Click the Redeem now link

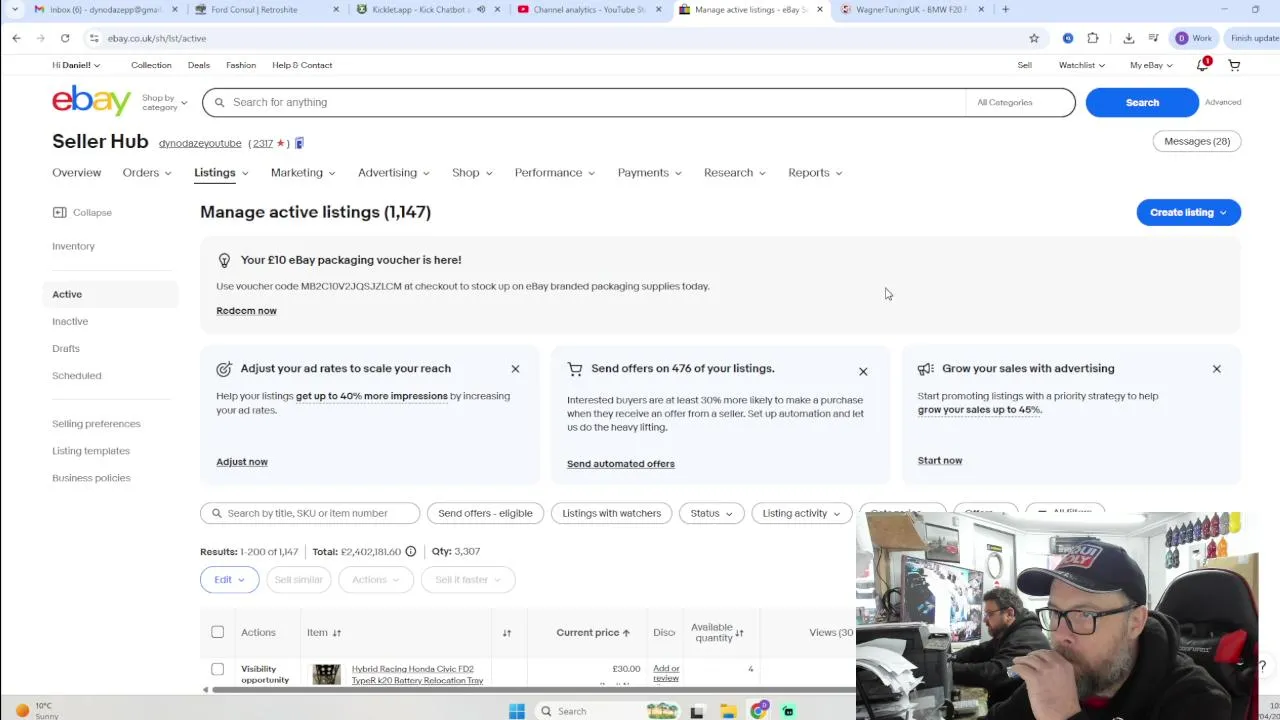pyautogui.click(x=246, y=311)
